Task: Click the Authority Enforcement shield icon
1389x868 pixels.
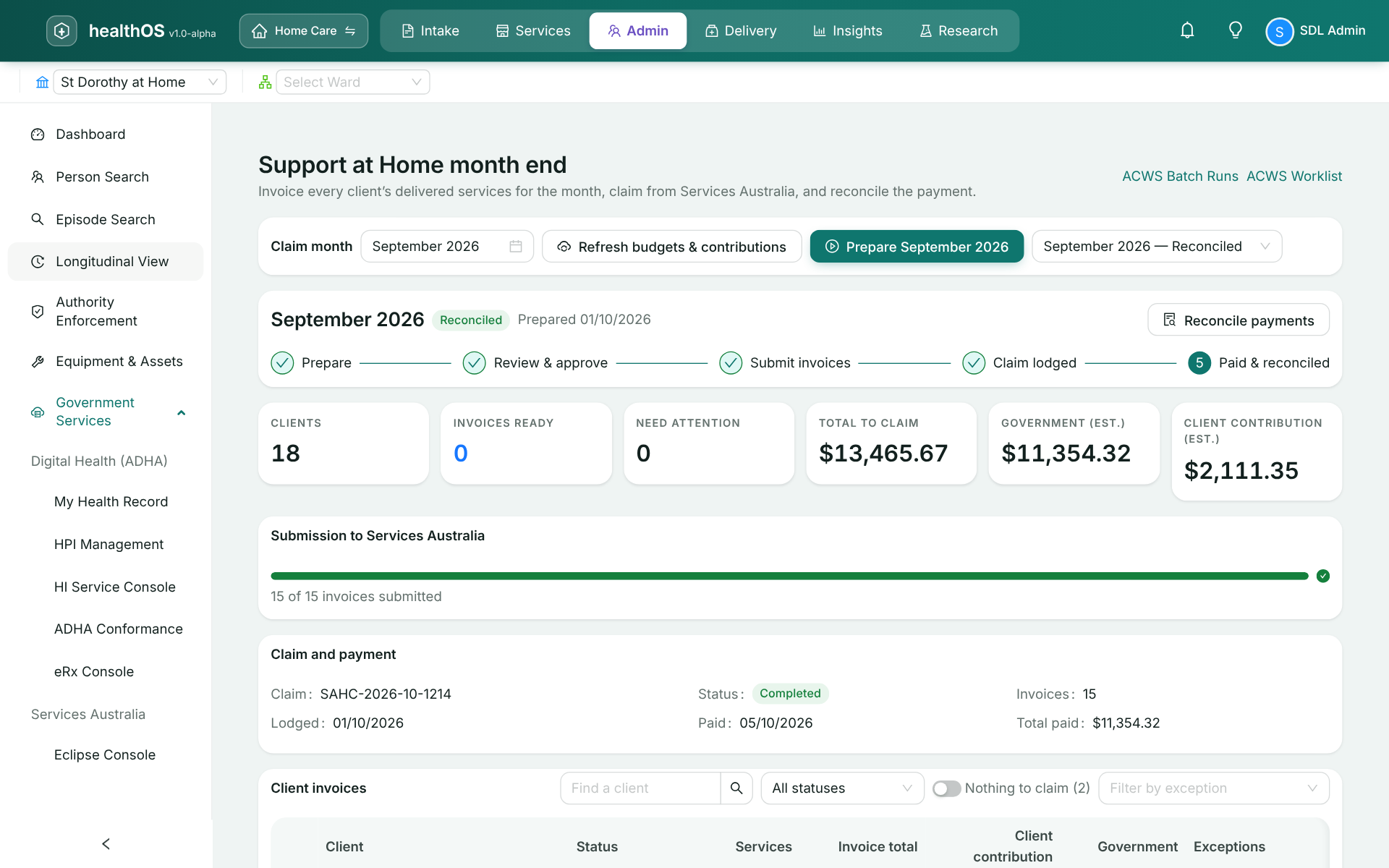Action: pyautogui.click(x=38, y=312)
